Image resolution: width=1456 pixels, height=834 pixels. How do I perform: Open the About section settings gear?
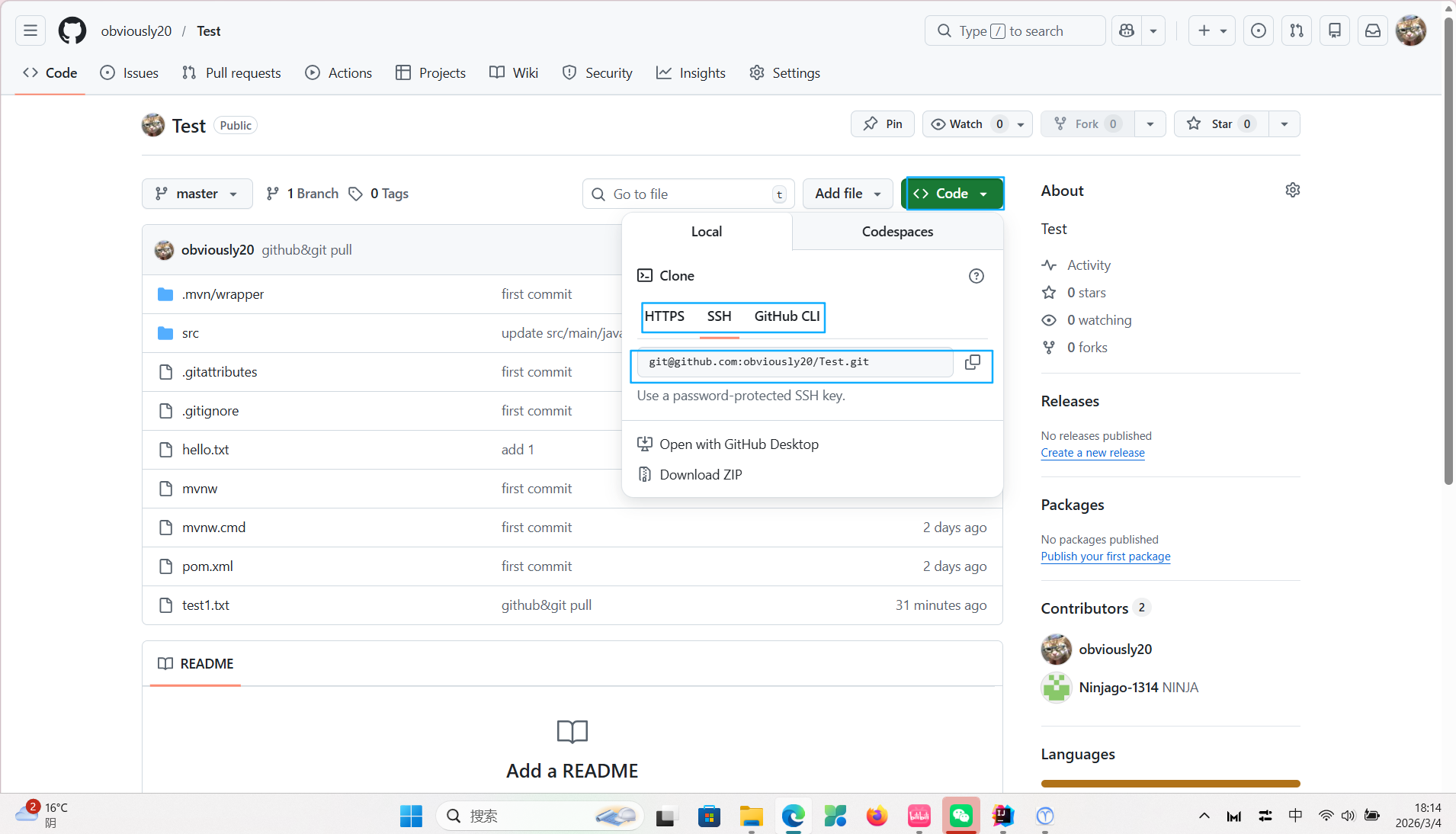[x=1292, y=191]
